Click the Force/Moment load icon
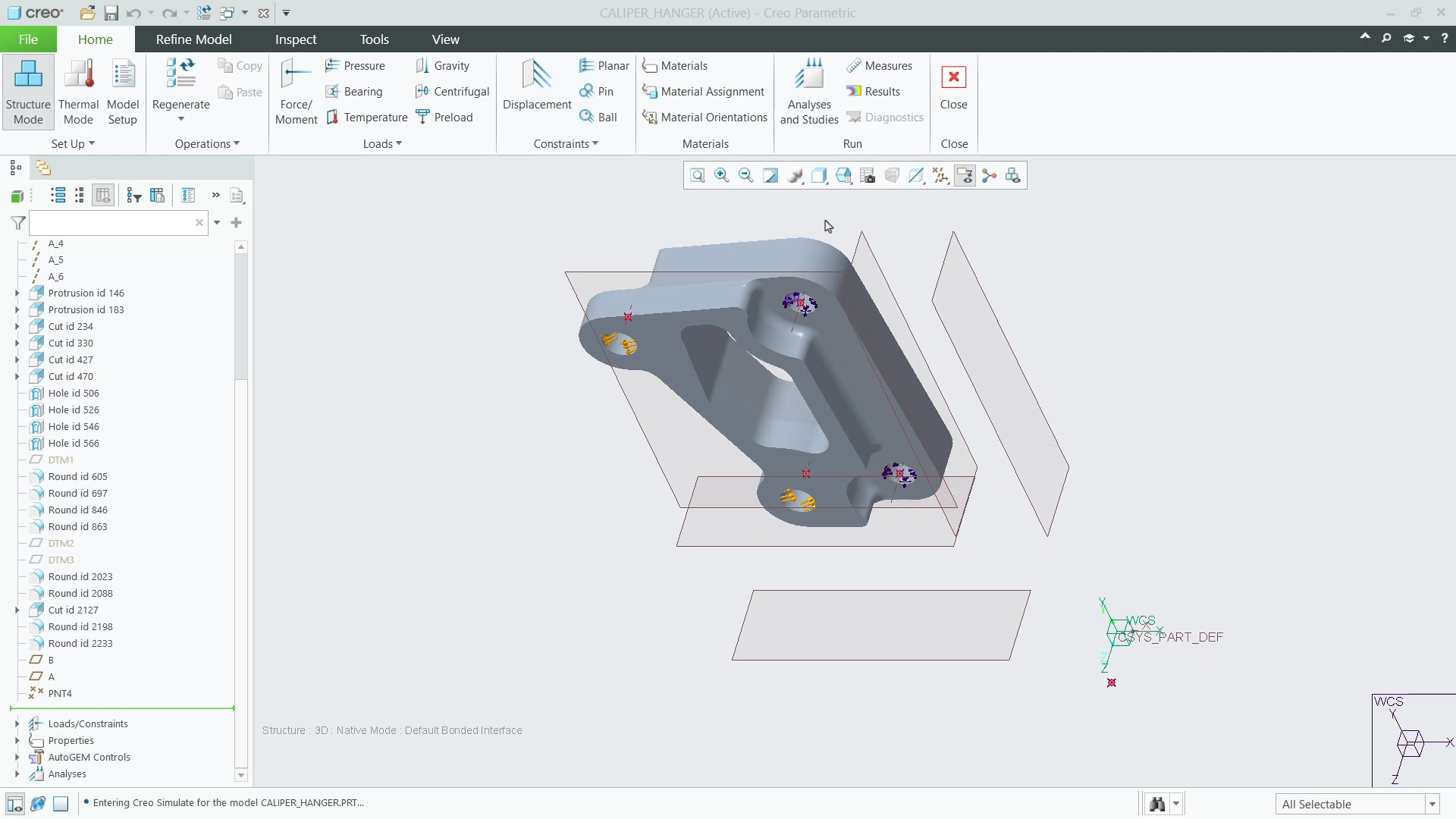The height and width of the screenshot is (819, 1456). 297,92
